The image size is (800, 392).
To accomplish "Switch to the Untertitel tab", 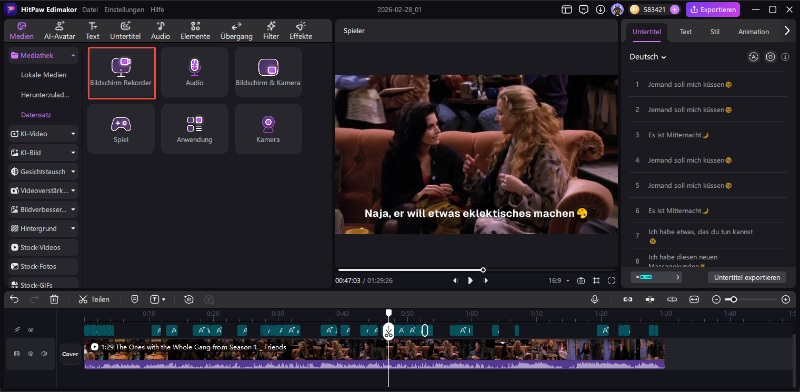I will point(646,32).
